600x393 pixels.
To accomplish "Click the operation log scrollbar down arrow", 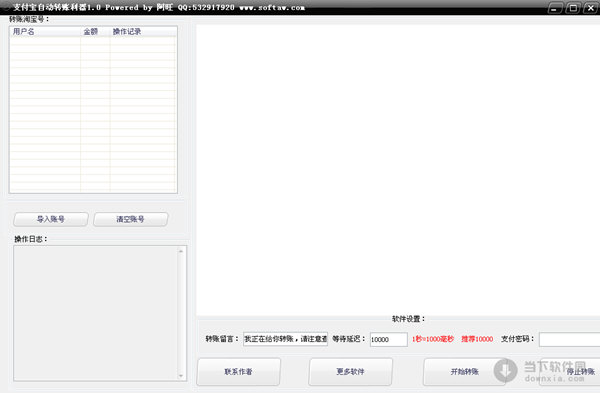I will point(181,376).
